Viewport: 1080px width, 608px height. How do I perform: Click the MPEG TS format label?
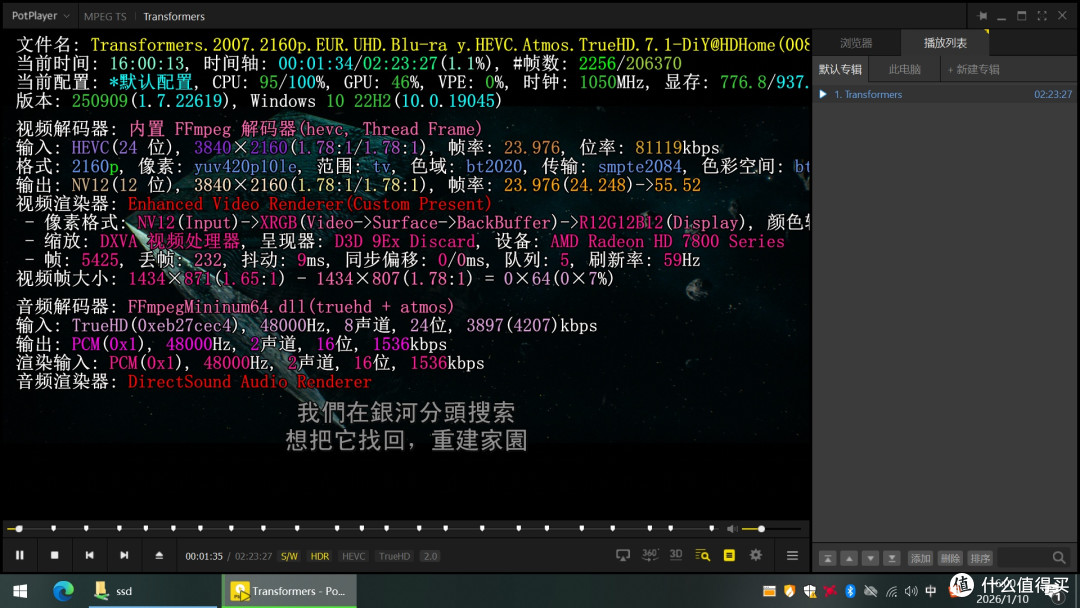point(105,17)
